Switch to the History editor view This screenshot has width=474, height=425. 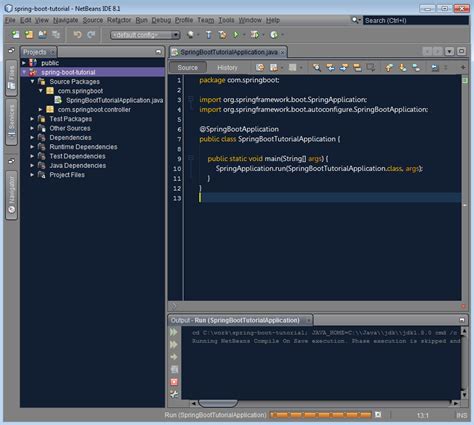point(227,68)
